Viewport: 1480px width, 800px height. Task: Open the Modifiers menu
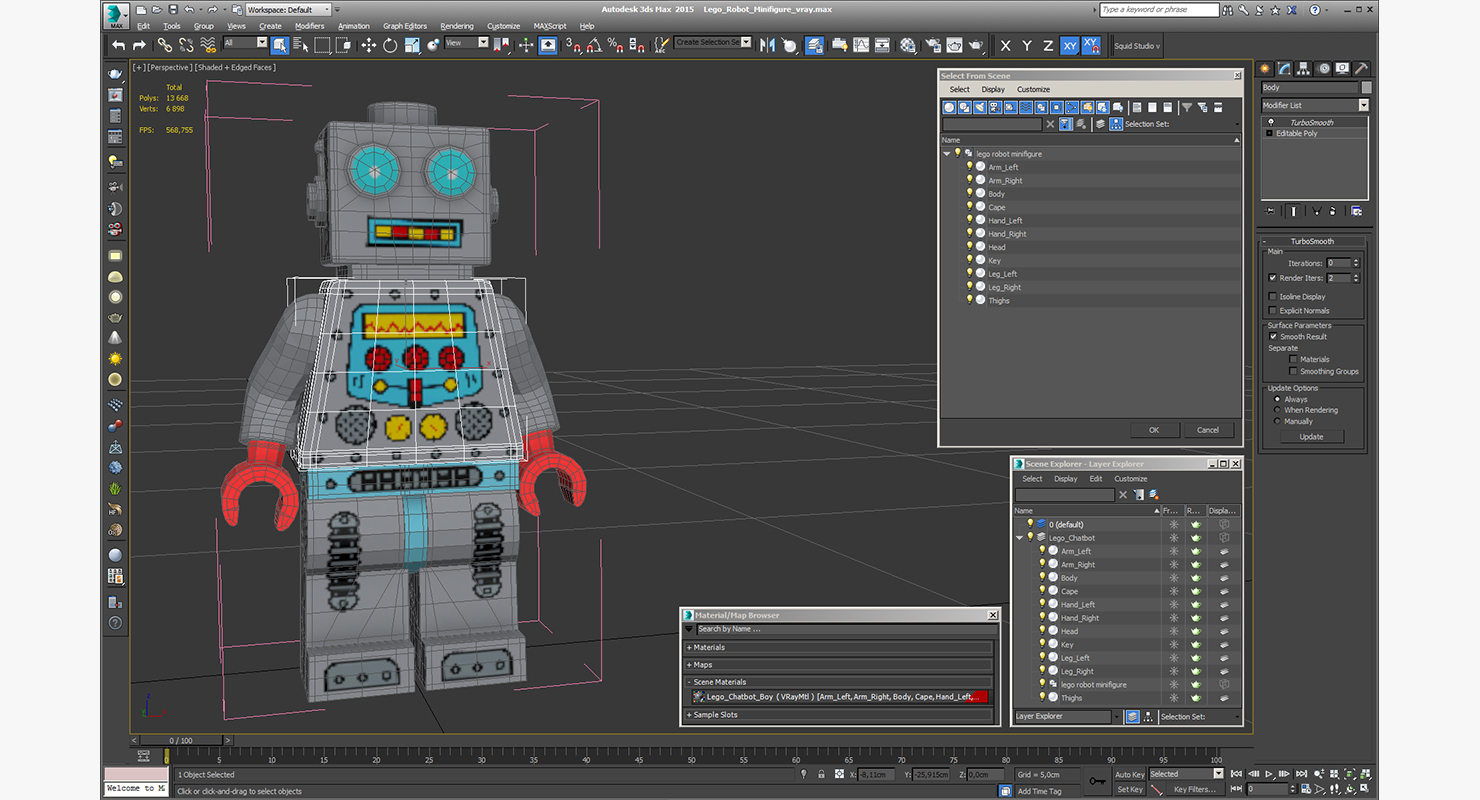click(x=309, y=26)
